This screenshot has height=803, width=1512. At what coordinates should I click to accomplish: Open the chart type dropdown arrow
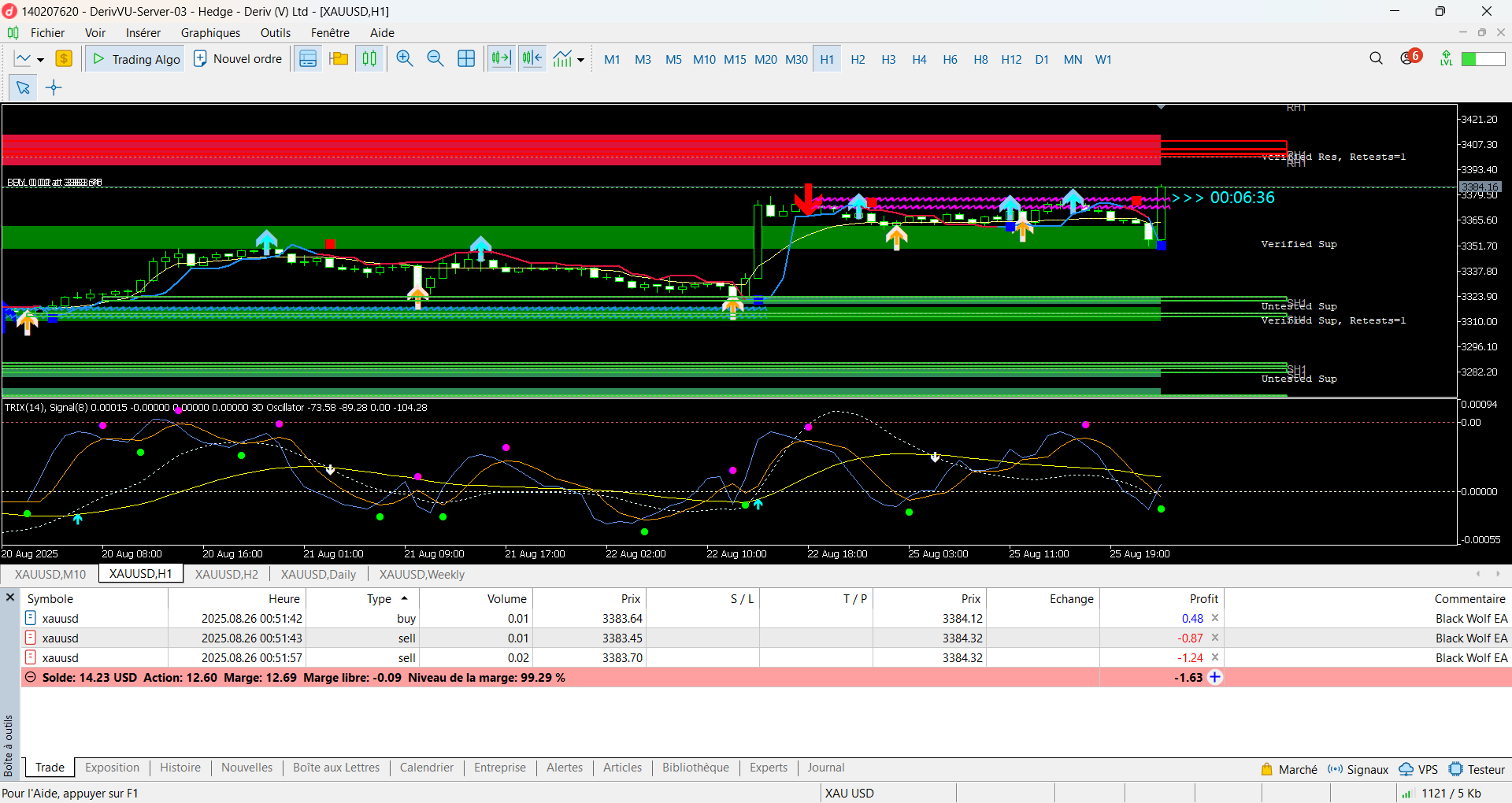(40, 60)
